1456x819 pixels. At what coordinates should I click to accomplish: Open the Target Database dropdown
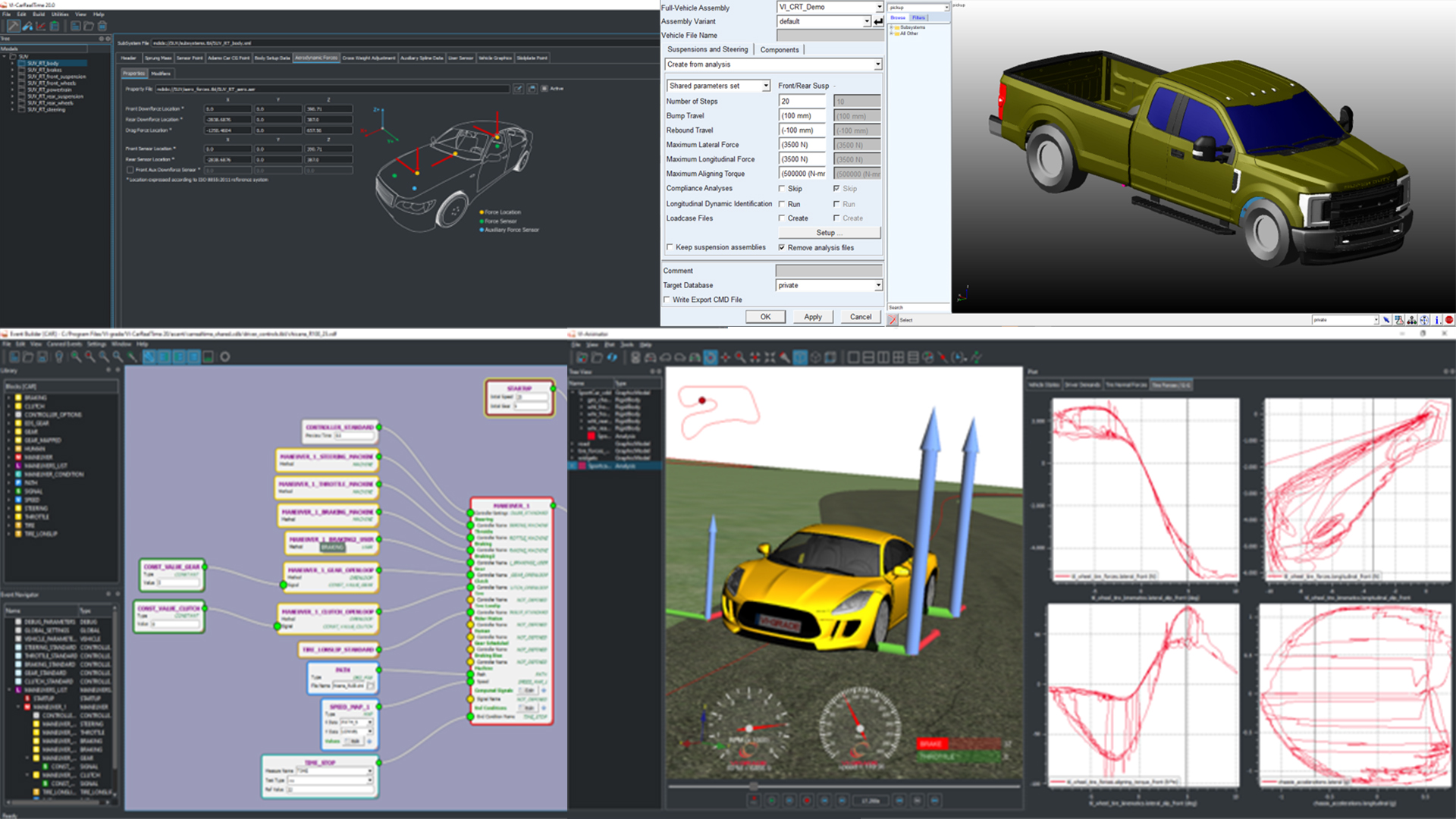click(x=878, y=285)
